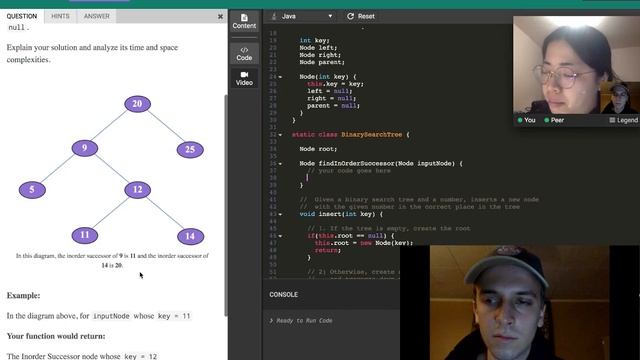Click the 'Example:' heading
640x360 pixels.
(x=23, y=296)
